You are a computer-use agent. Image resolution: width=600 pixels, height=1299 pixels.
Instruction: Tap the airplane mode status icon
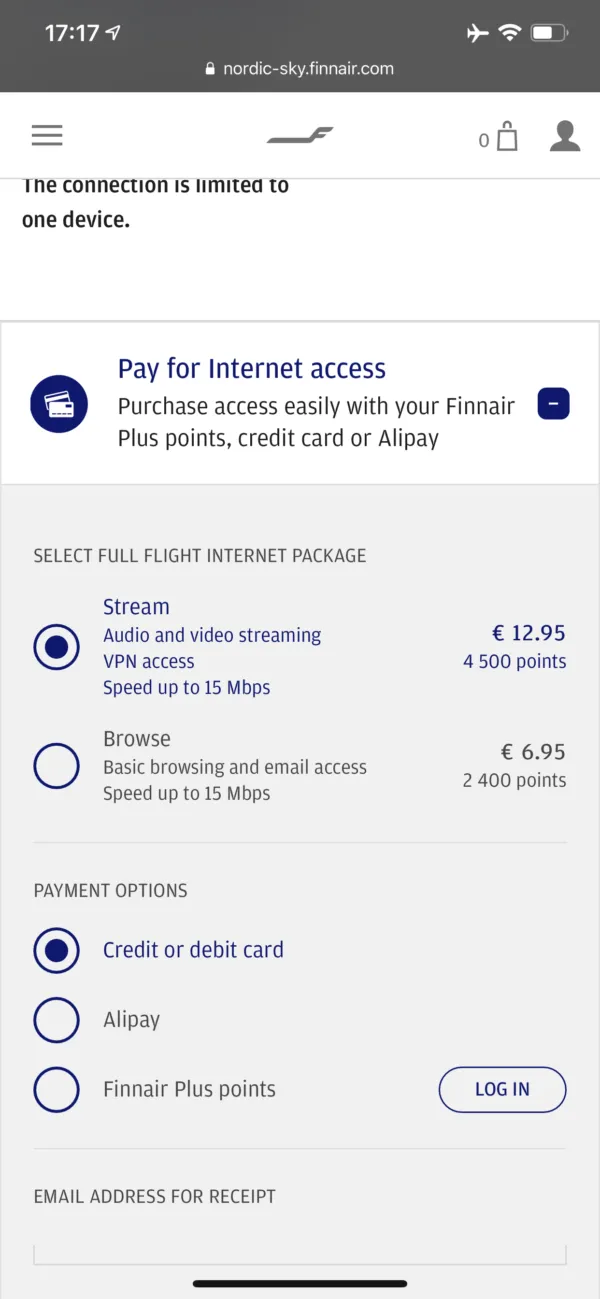477,32
